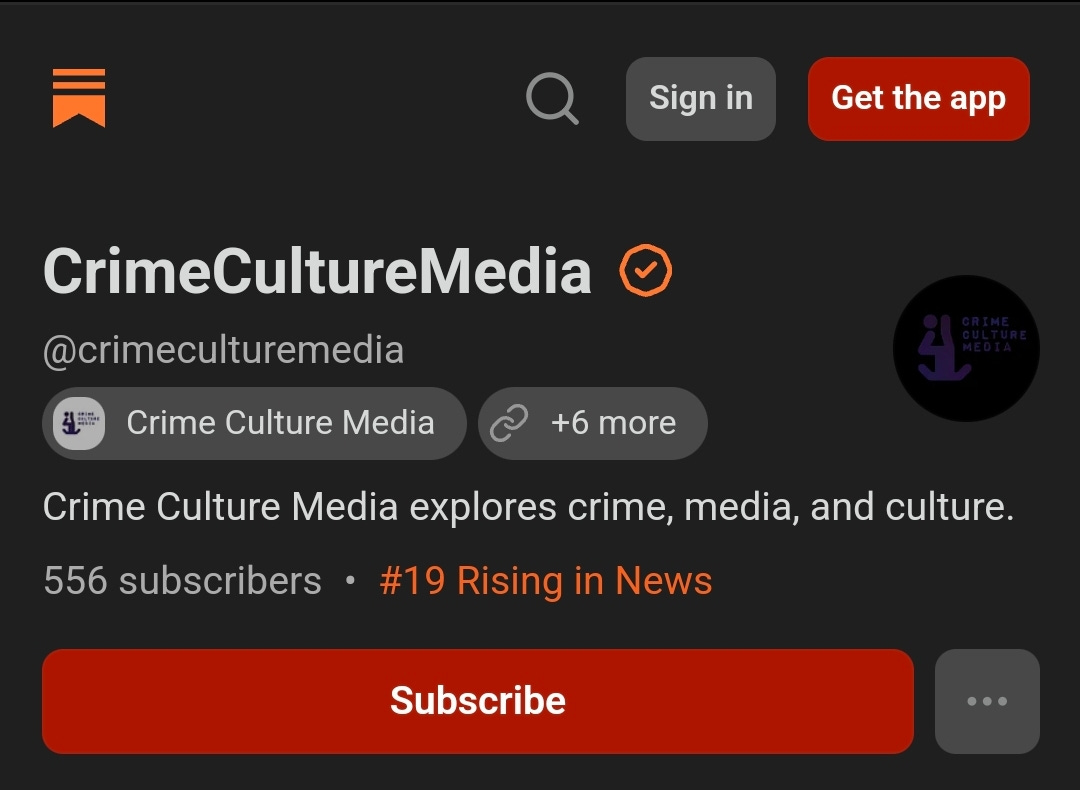The image size is (1080, 790).
Task: Click the CrimeCultureMedia profile title
Action: pyautogui.click(x=318, y=271)
